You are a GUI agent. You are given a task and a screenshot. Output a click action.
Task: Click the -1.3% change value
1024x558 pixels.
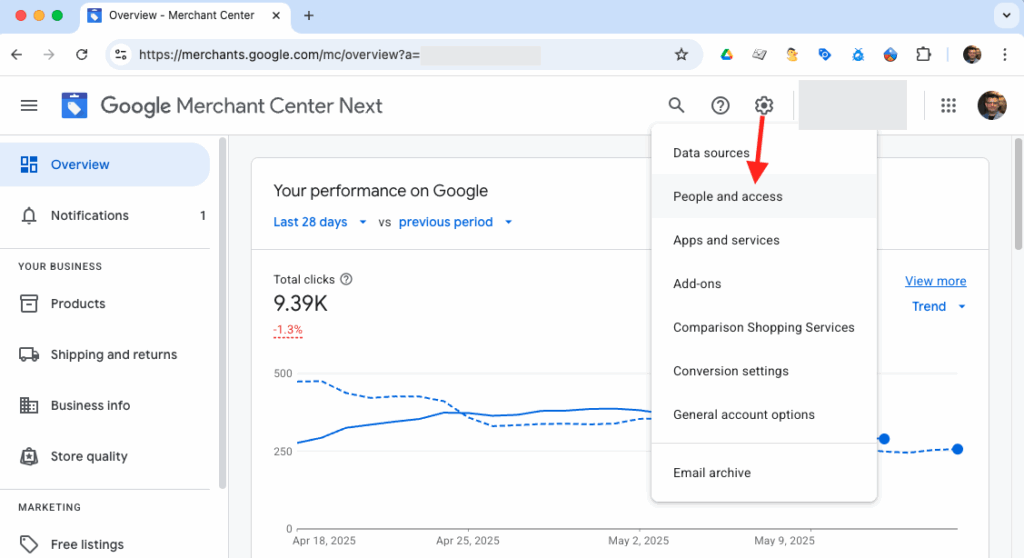click(288, 330)
